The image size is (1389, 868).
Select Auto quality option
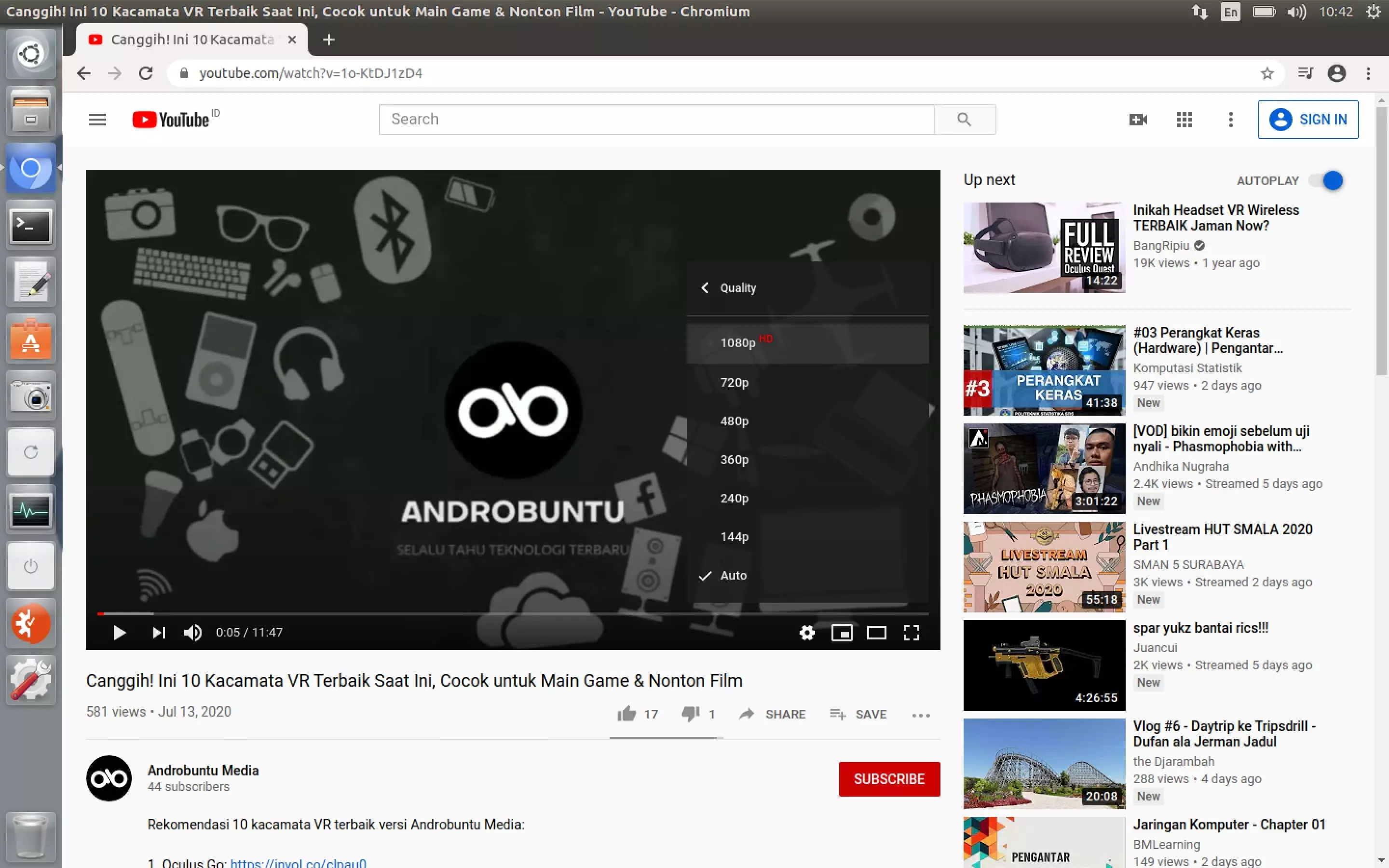[734, 575]
